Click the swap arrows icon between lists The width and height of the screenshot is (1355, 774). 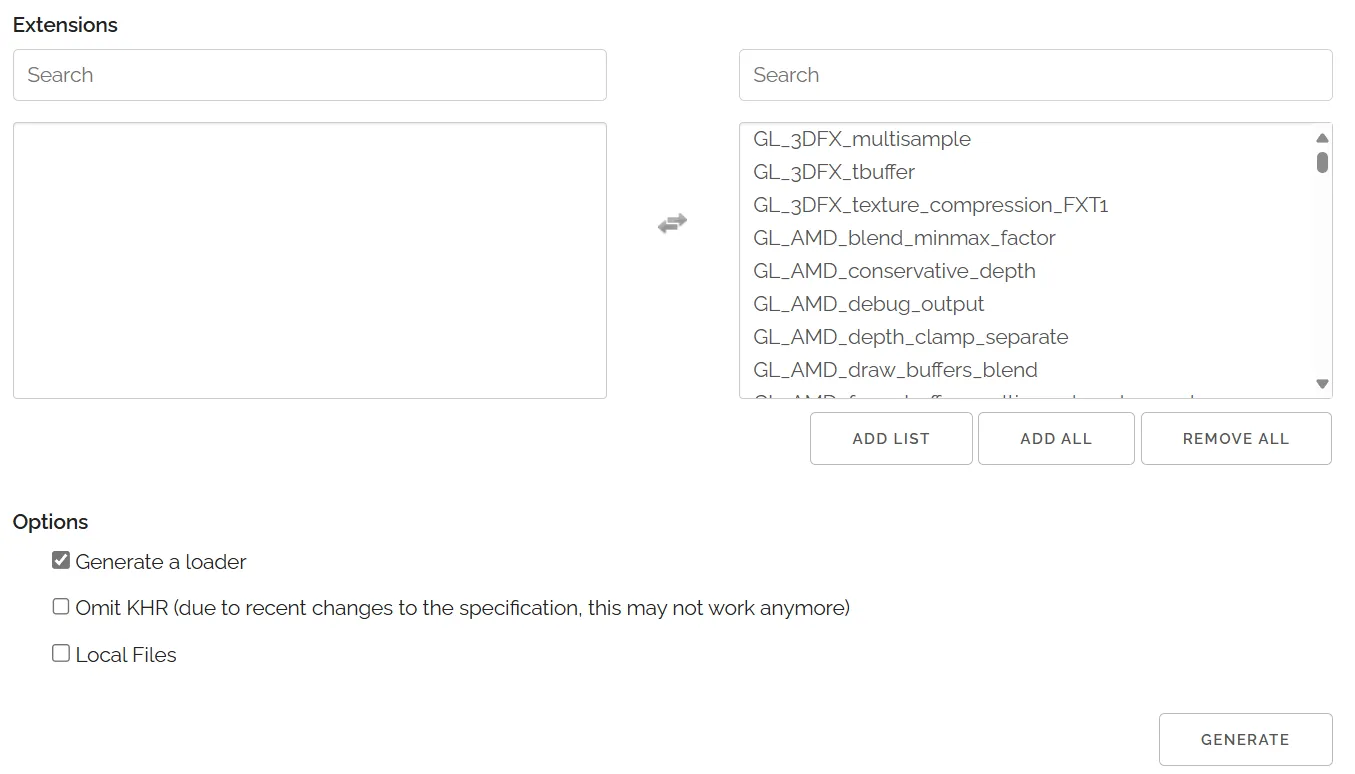(672, 224)
